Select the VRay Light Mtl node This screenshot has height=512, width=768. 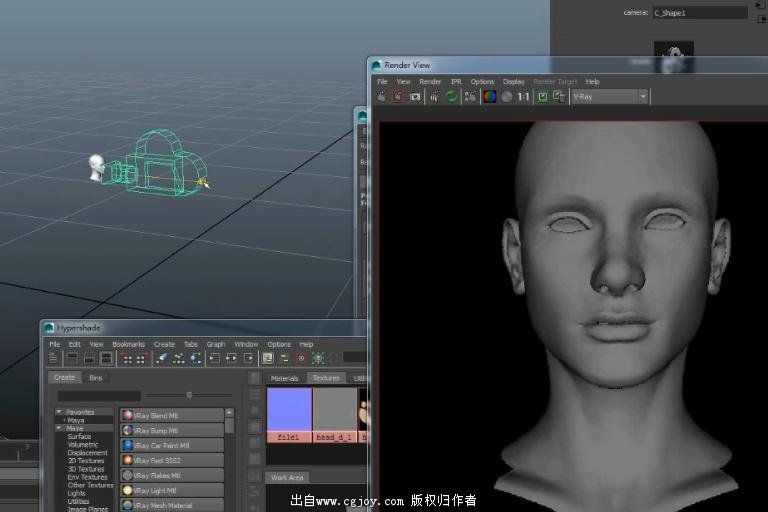(171, 490)
